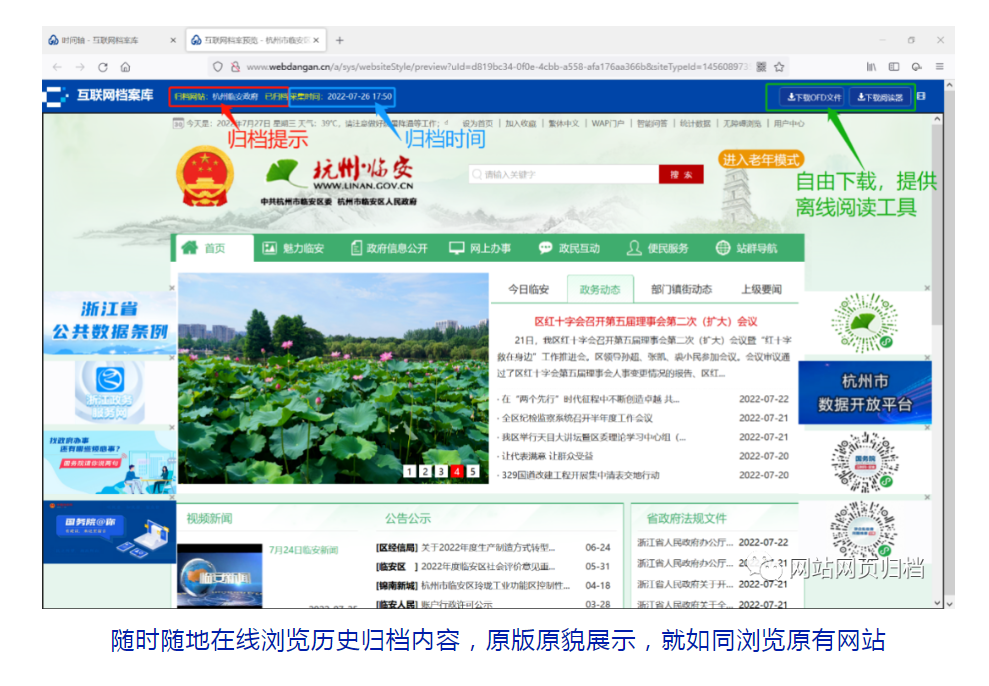
Task: Click the 政民互动 chat bubble icon
Action: coord(545,248)
